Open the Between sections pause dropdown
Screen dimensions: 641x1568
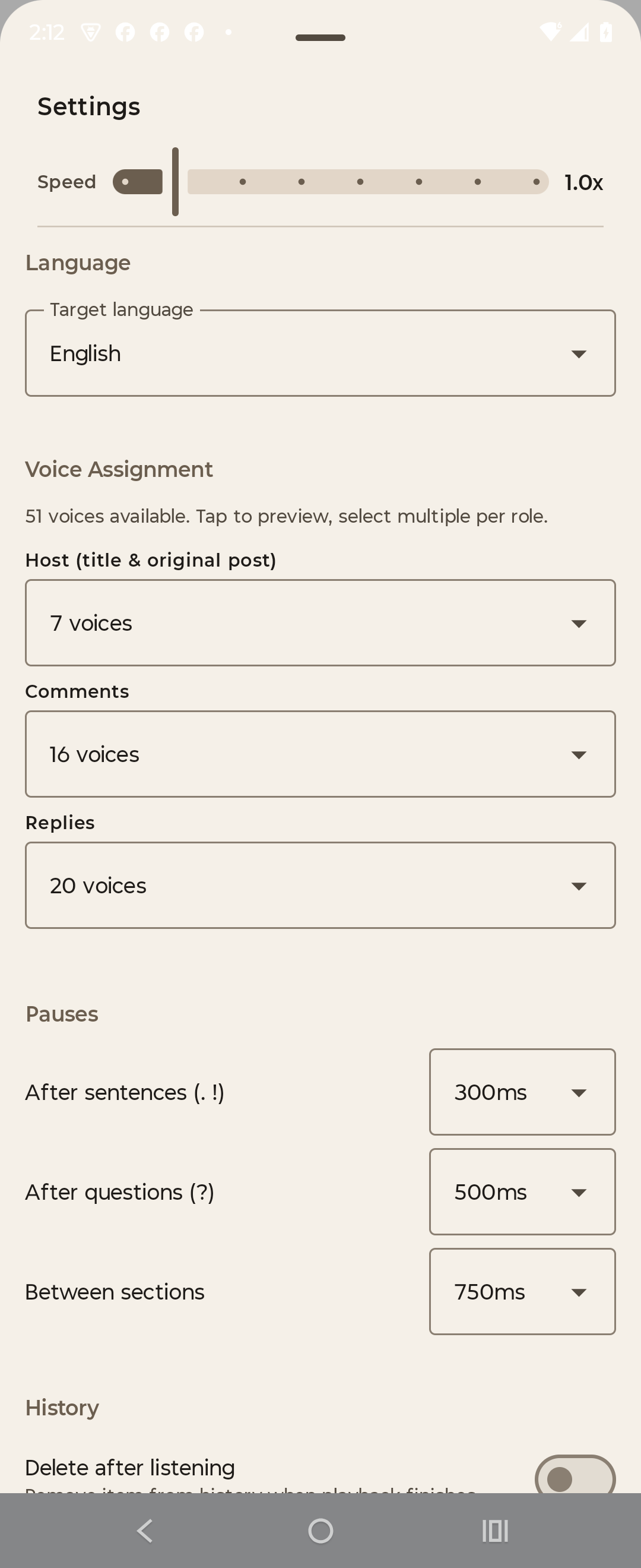tap(522, 1292)
